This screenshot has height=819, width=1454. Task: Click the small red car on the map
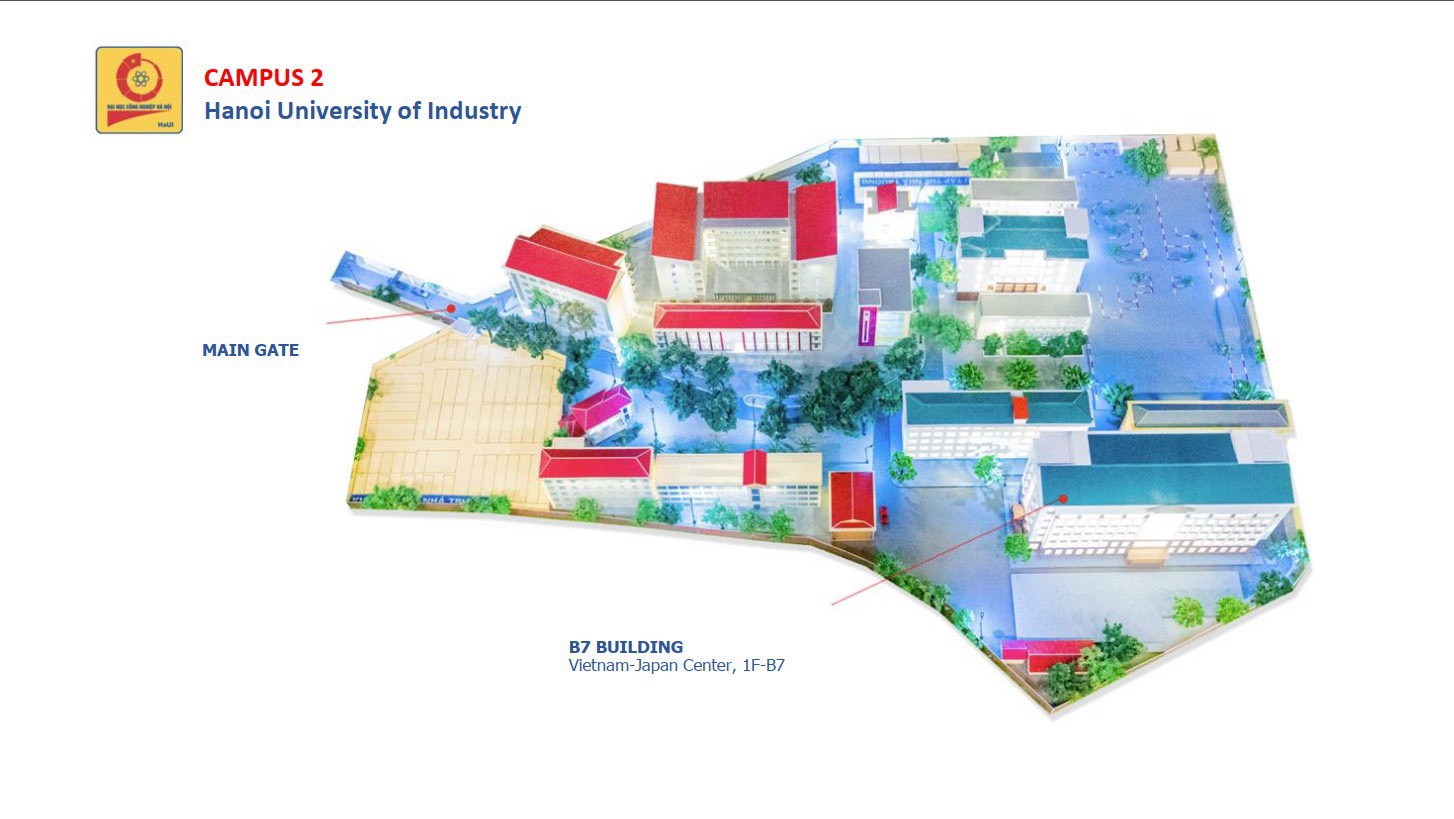coord(883,515)
